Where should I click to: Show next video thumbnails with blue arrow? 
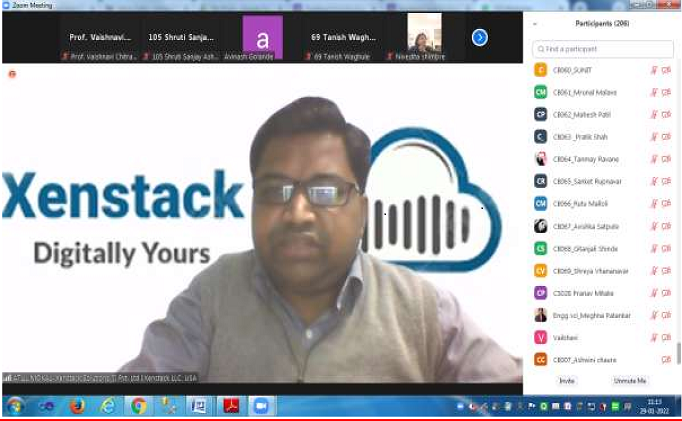point(480,37)
